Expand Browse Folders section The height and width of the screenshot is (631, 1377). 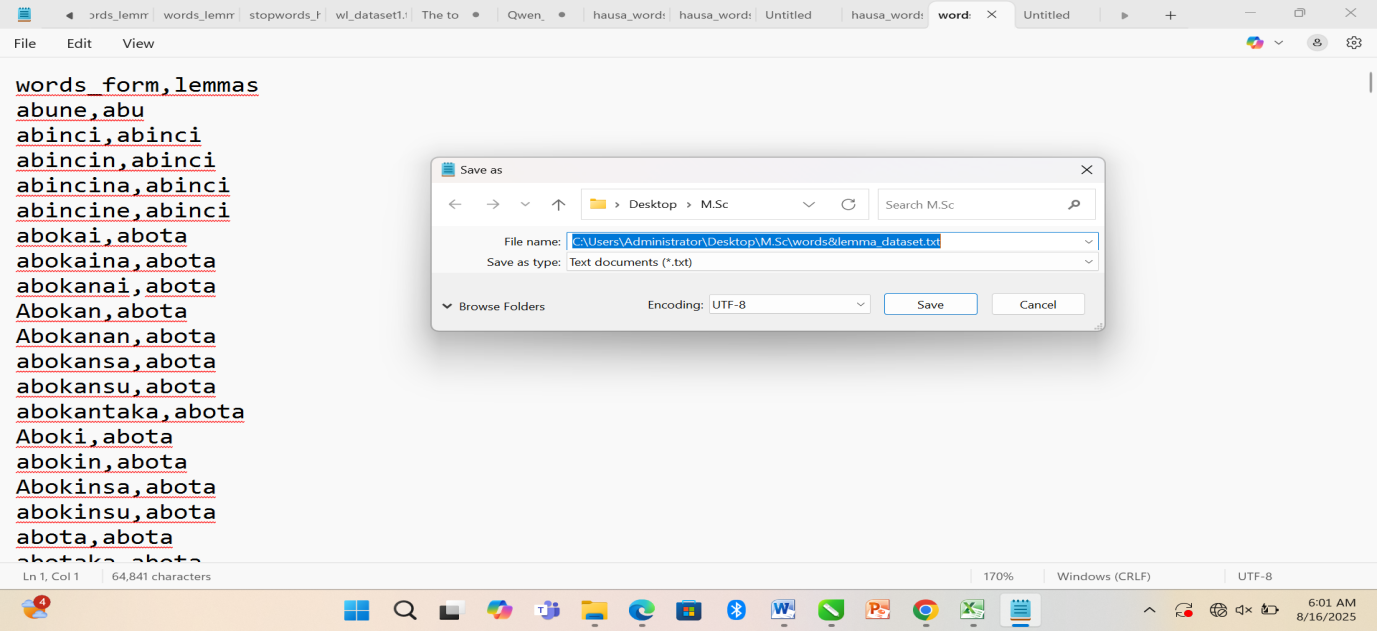(x=493, y=306)
